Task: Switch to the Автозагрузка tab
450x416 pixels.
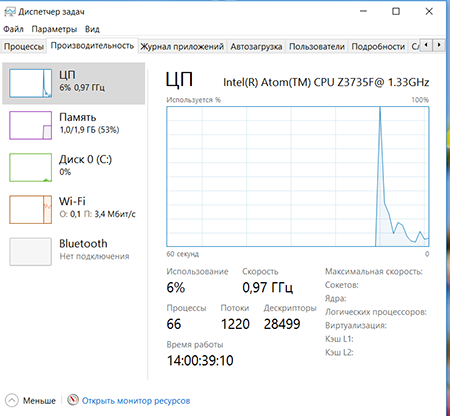Action: pyautogui.click(x=256, y=46)
